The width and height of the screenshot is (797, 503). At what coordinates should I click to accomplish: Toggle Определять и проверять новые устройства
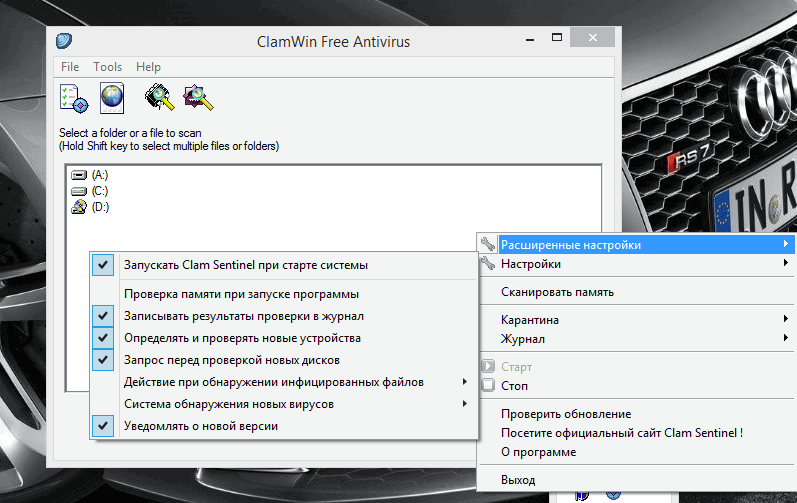pos(284,338)
